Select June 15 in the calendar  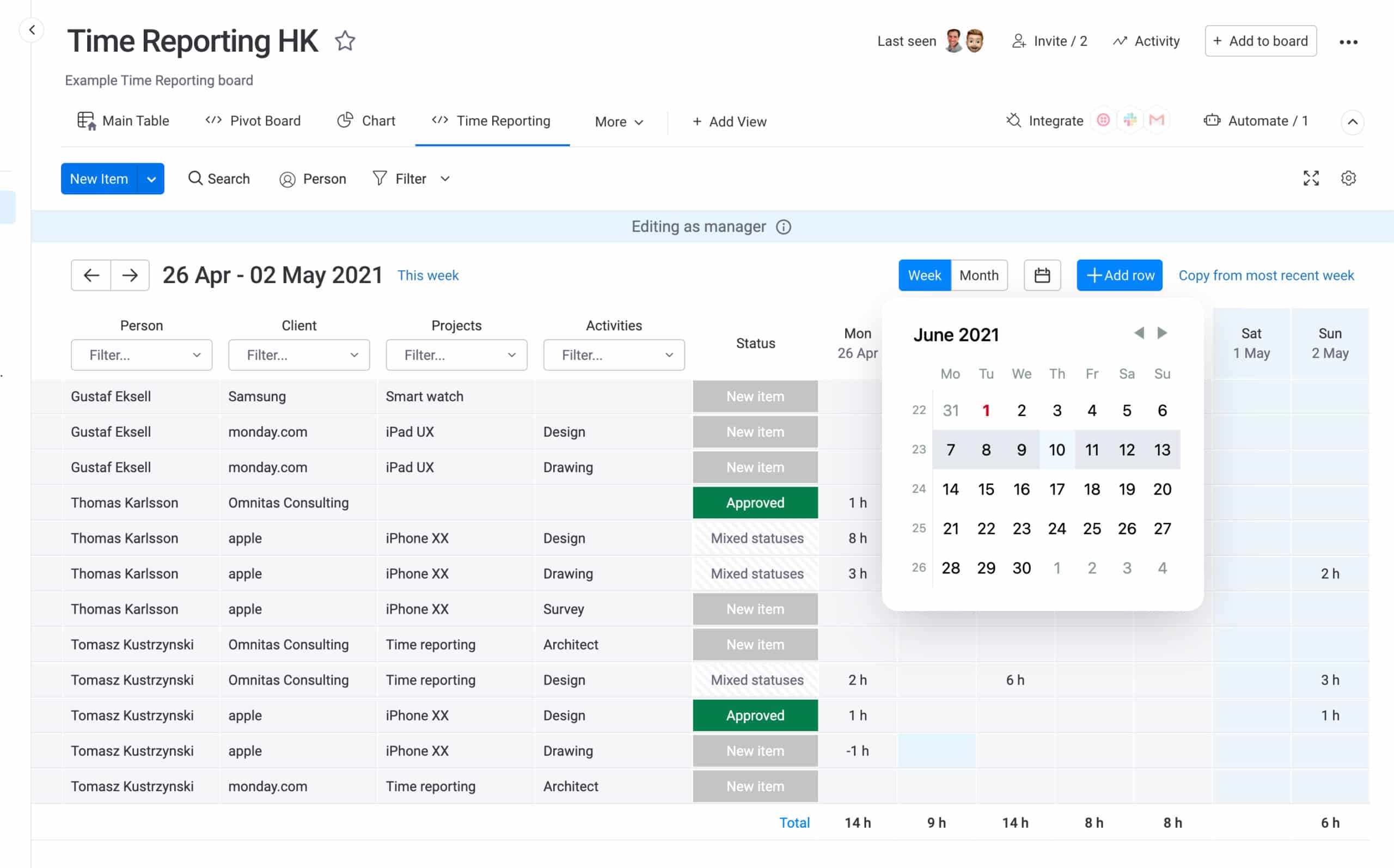coord(986,490)
